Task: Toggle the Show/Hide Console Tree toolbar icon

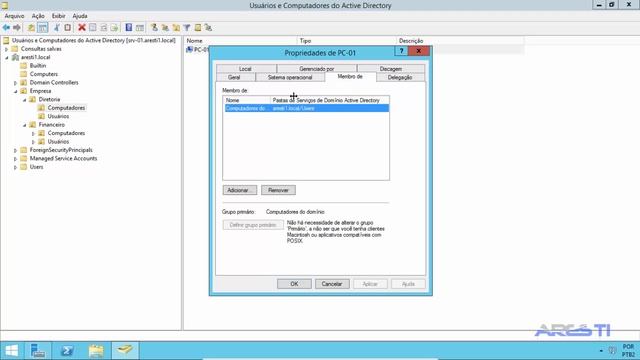Action: click(42, 28)
